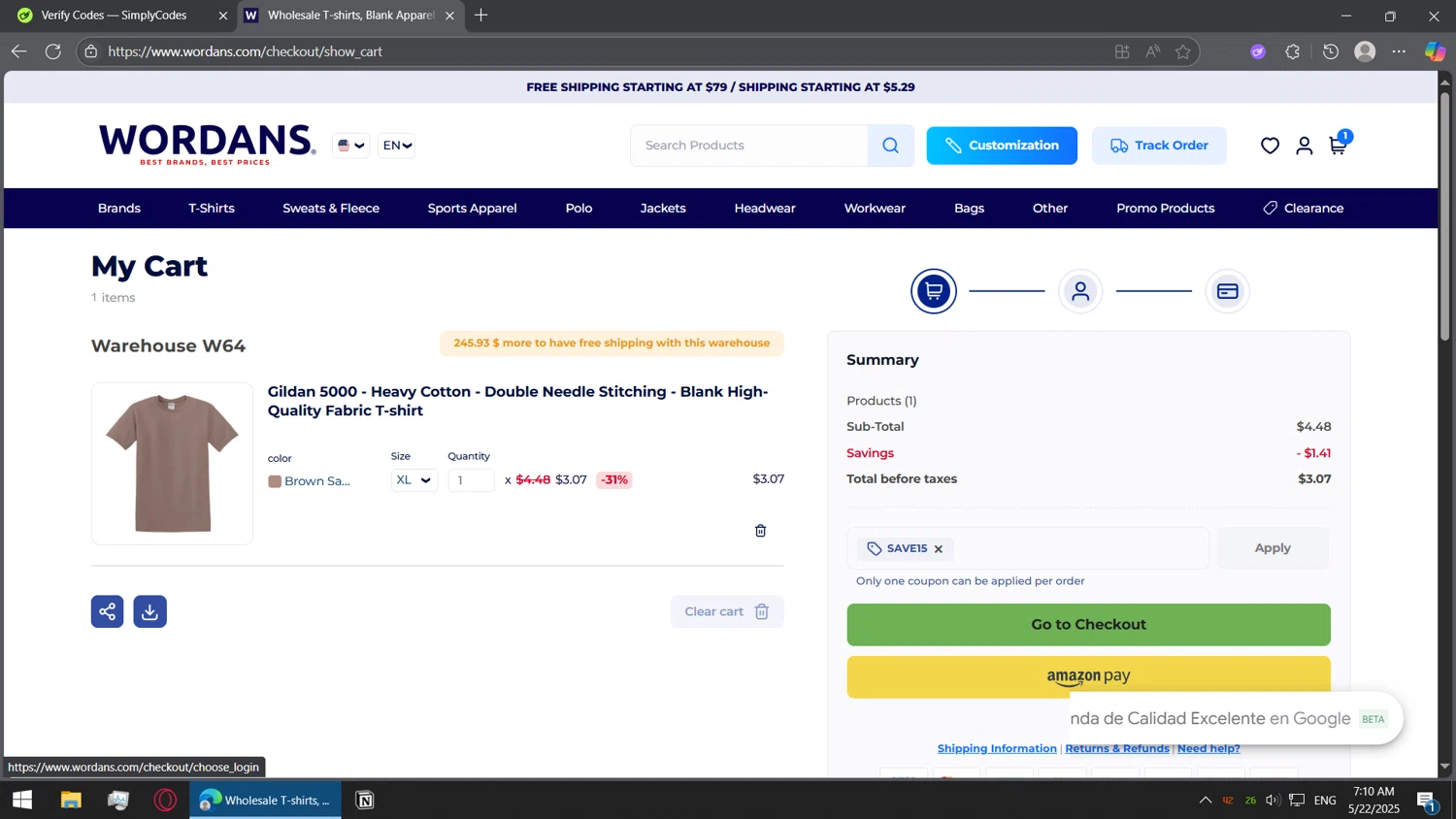Open the Clearance menu
The image size is (1456, 819).
pyautogui.click(x=1304, y=209)
